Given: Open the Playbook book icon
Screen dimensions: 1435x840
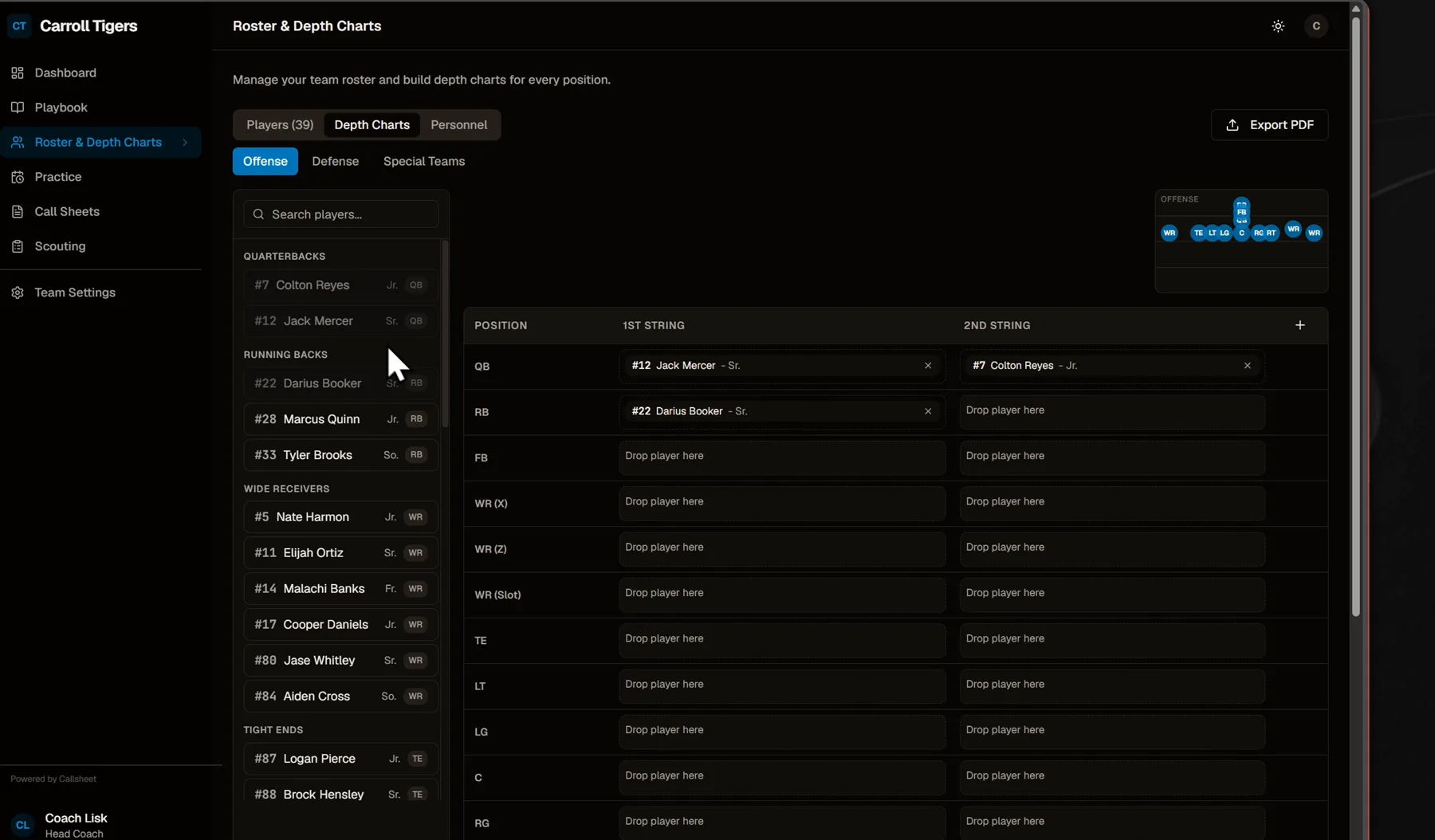Looking at the screenshot, I should coord(18,108).
